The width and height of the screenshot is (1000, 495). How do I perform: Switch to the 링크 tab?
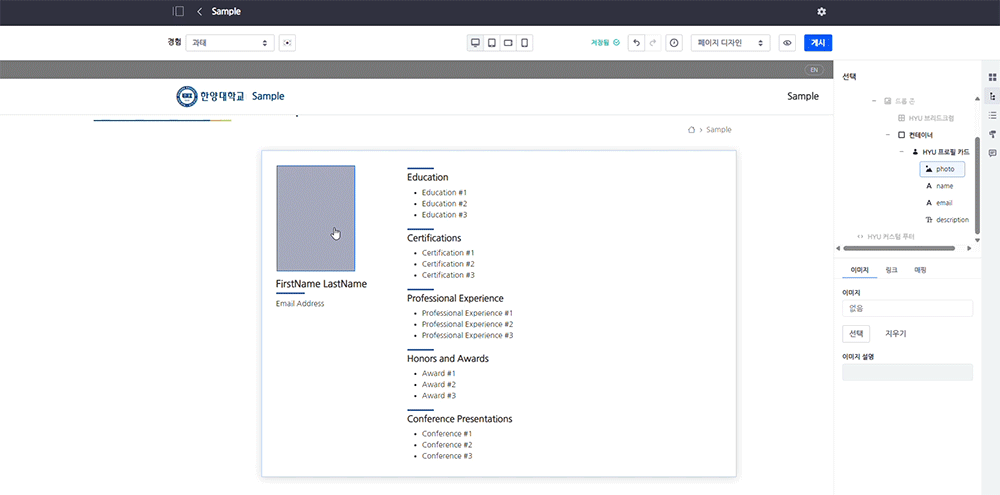click(x=891, y=270)
